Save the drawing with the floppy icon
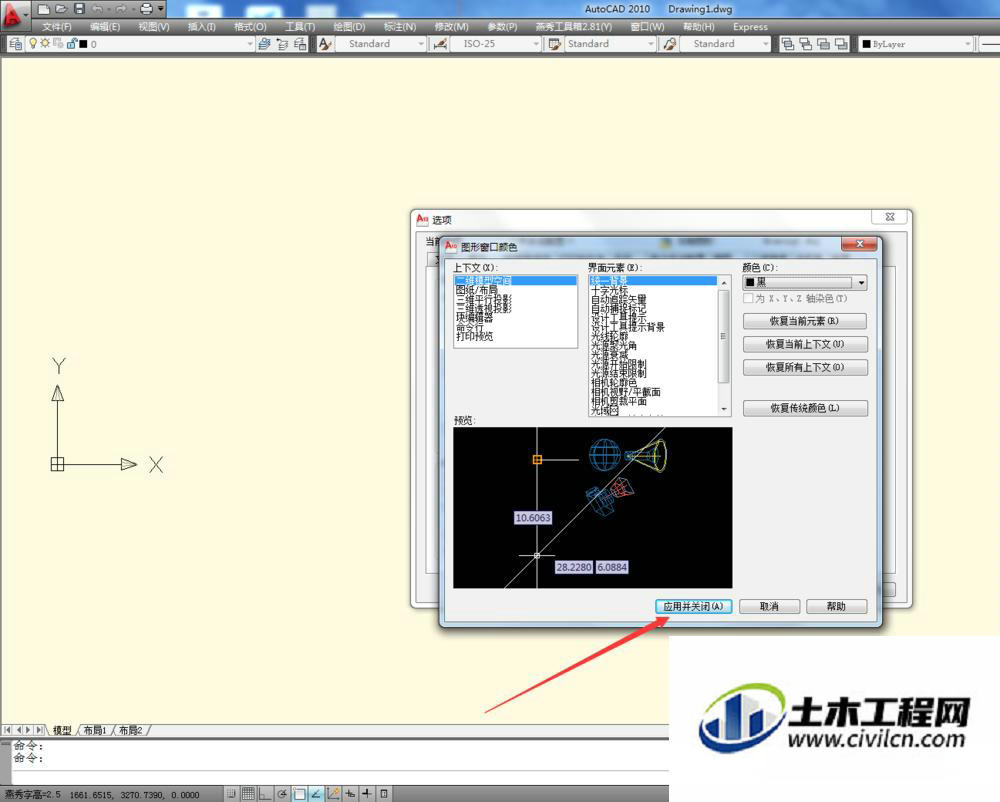Image resolution: width=1000 pixels, height=802 pixels. [79, 9]
